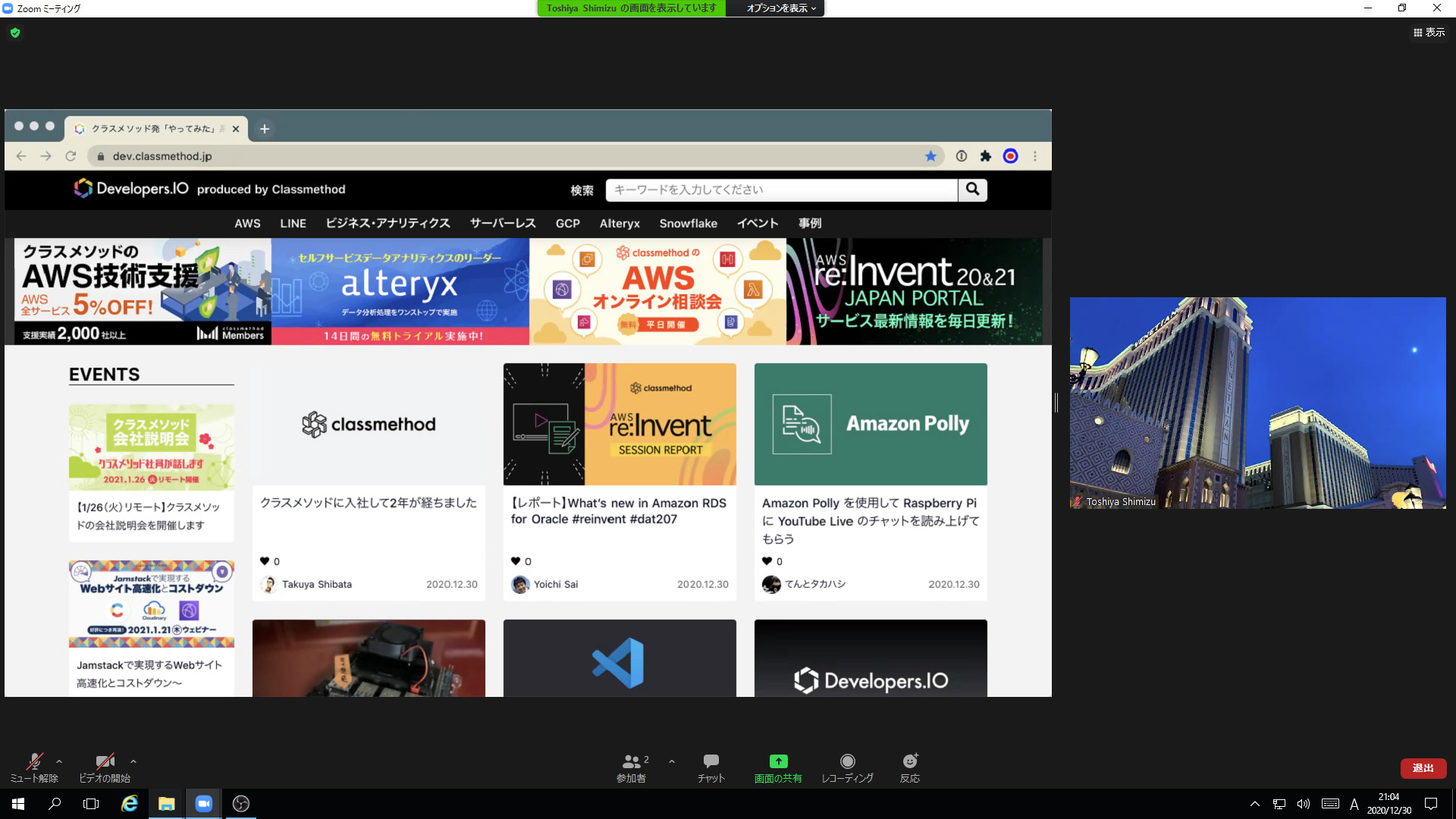
Task: Open the What's new in Amazon RDS report
Action: click(x=619, y=511)
